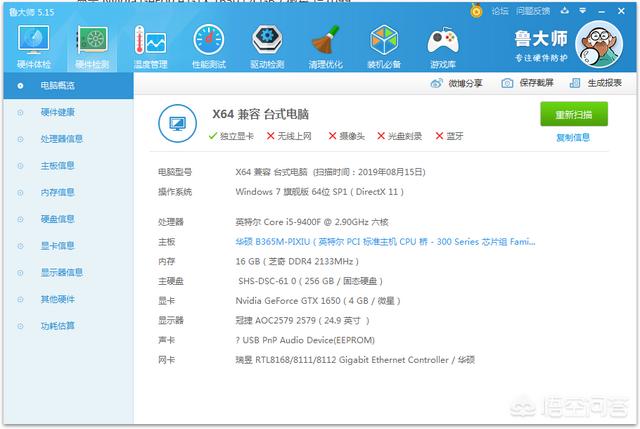Click the 生成报表 generate report button

(597, 83)
